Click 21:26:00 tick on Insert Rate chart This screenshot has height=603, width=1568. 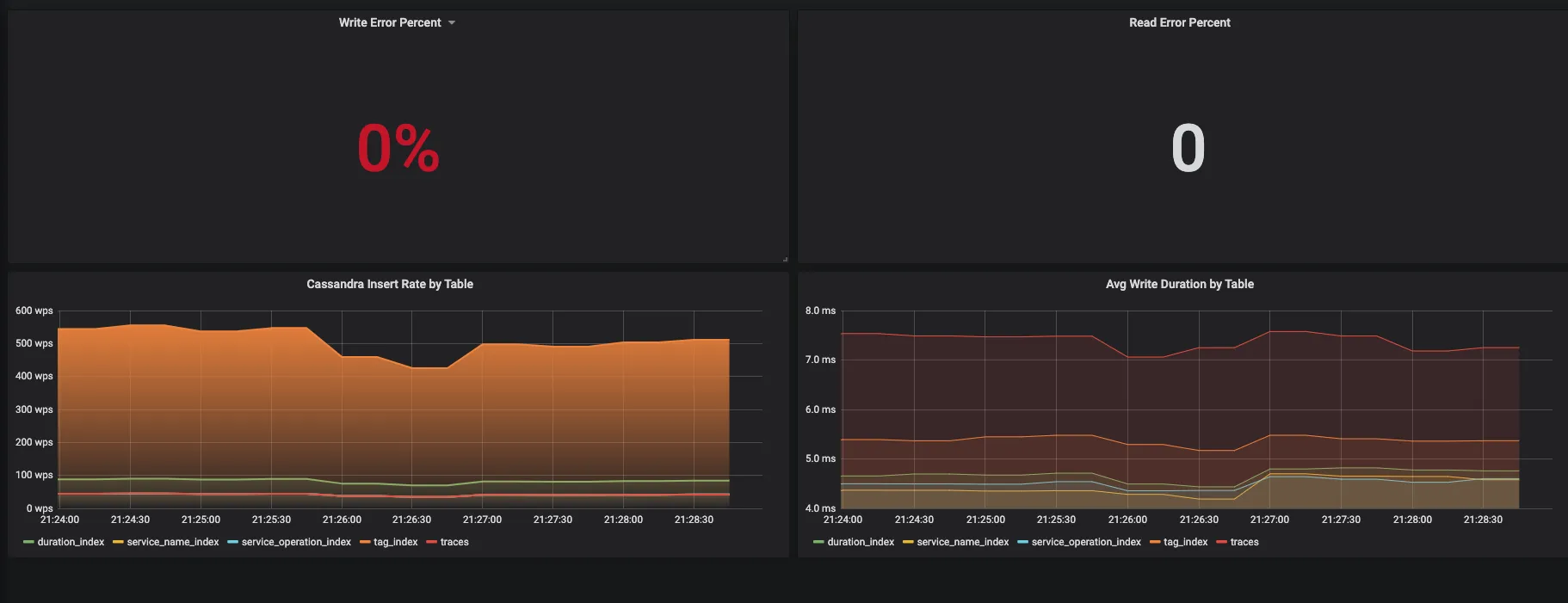(342, 520)
